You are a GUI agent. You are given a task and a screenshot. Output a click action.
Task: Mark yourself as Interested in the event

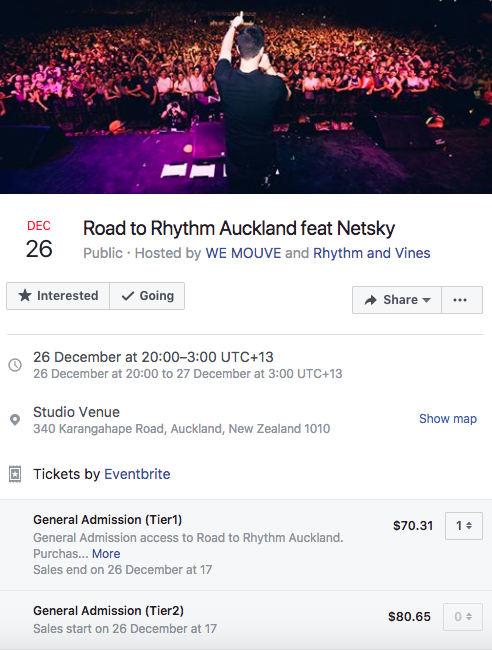tap(58, 296)
